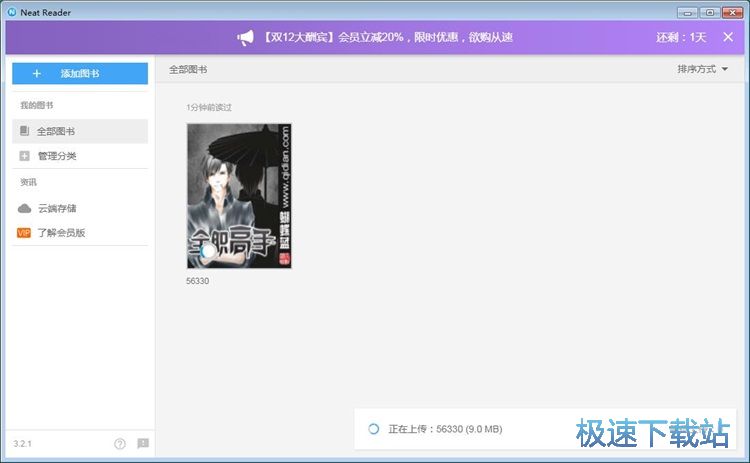Screen dimensions: 750x463
Task: Open 管理分类 manage categories
Action: click(x=80, y=156)
